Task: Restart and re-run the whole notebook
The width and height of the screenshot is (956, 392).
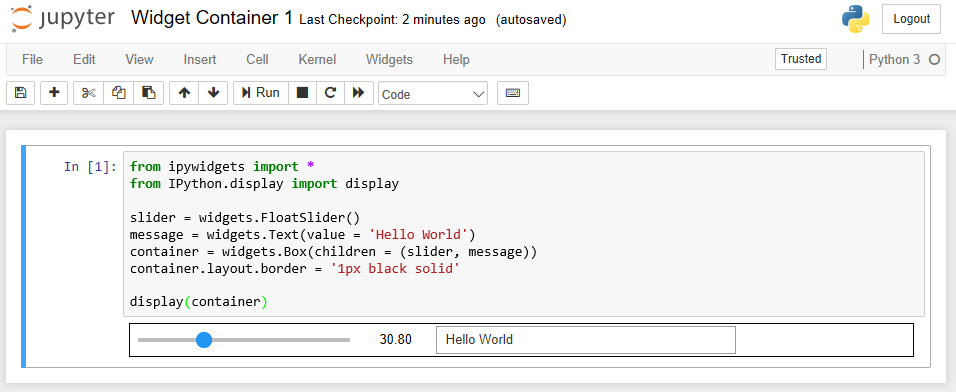Action: [x=359, y=93]
